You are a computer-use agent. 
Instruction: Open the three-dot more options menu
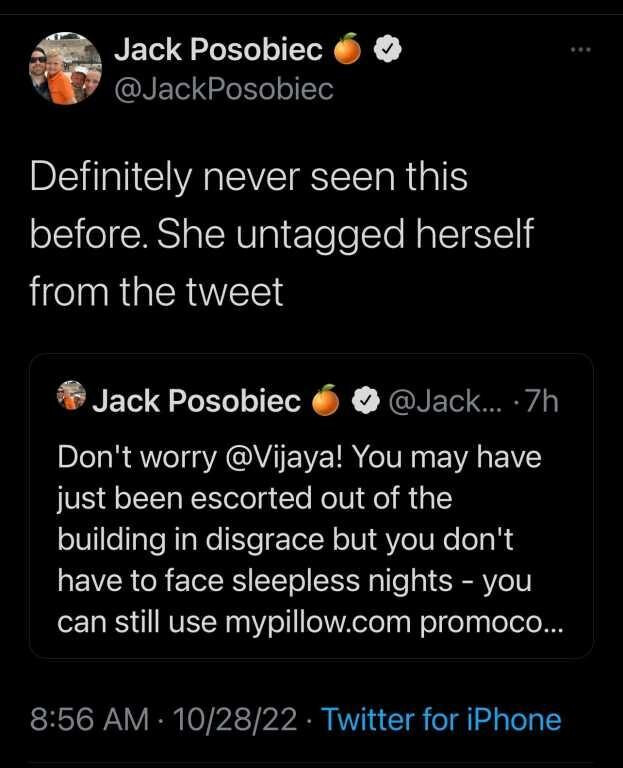pos(581,49)
